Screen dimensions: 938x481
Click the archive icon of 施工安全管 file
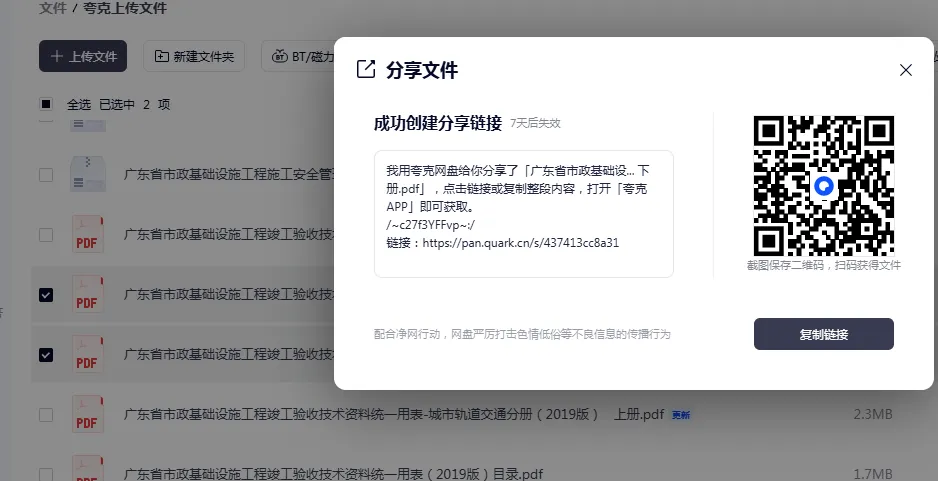(88, 174)
